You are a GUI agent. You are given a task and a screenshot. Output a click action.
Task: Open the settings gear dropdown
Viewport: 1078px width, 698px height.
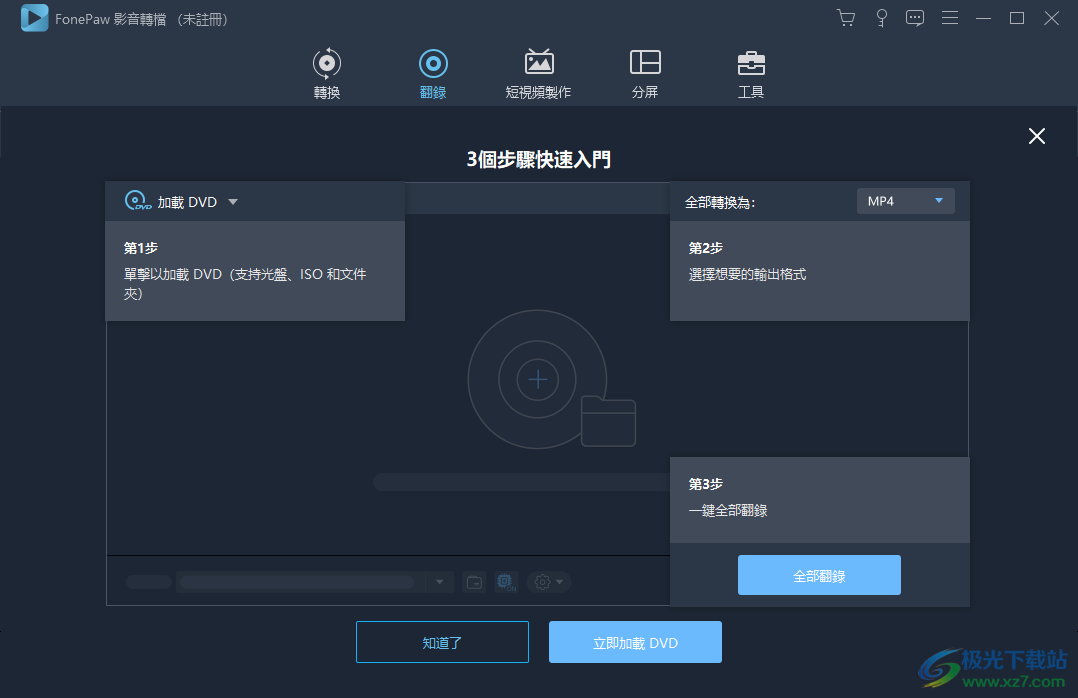click(549, 582)
